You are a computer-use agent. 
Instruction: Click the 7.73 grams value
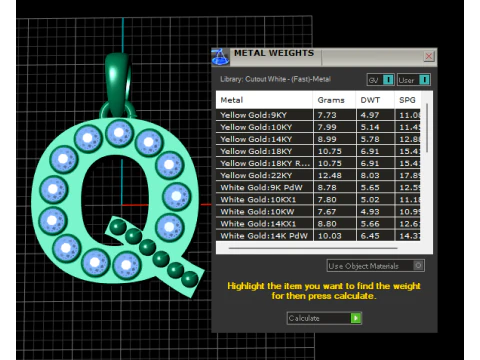327,115
